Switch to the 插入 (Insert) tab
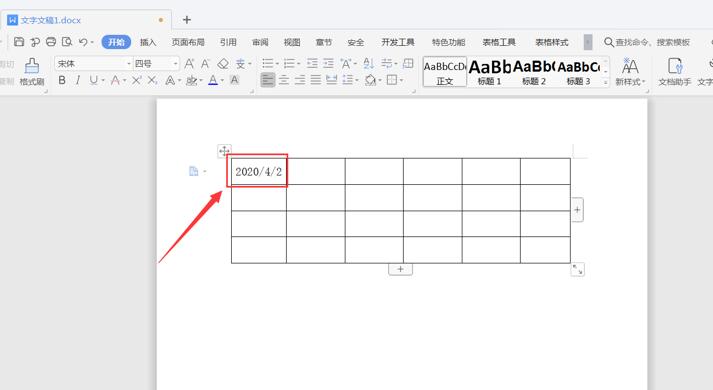Viewport: 713px width, 390px height. pos(148,42)
